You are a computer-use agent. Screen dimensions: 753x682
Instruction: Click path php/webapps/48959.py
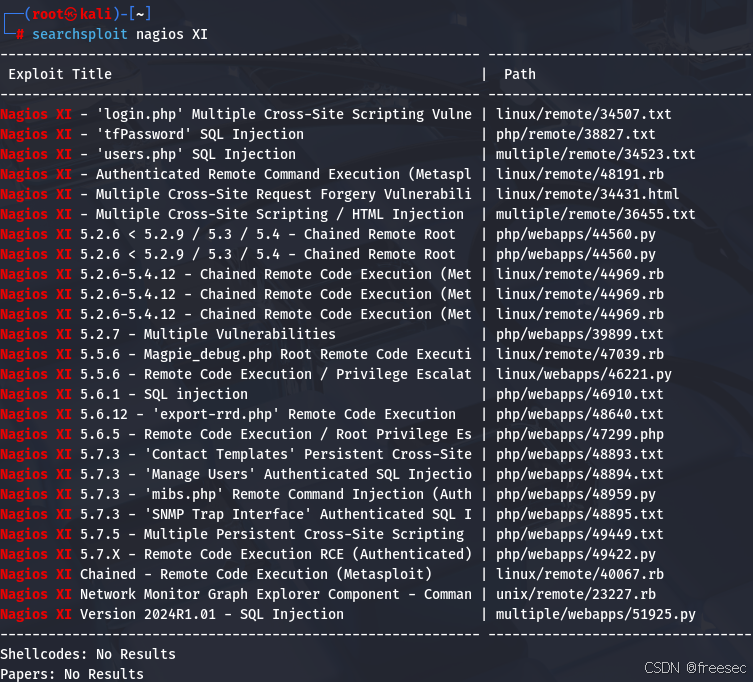(575, 494)
